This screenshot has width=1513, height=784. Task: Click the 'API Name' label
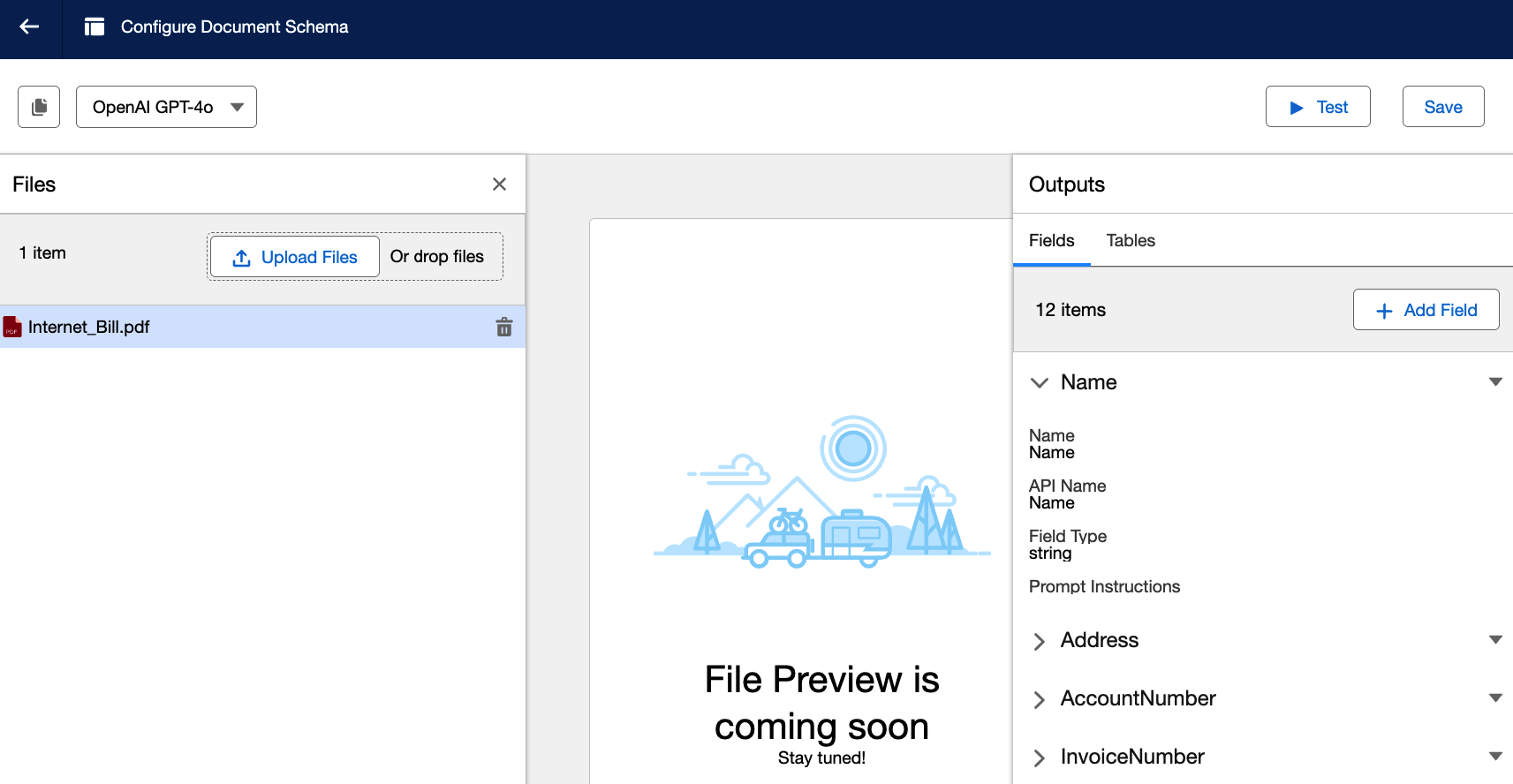click(x=1067, y=486)
